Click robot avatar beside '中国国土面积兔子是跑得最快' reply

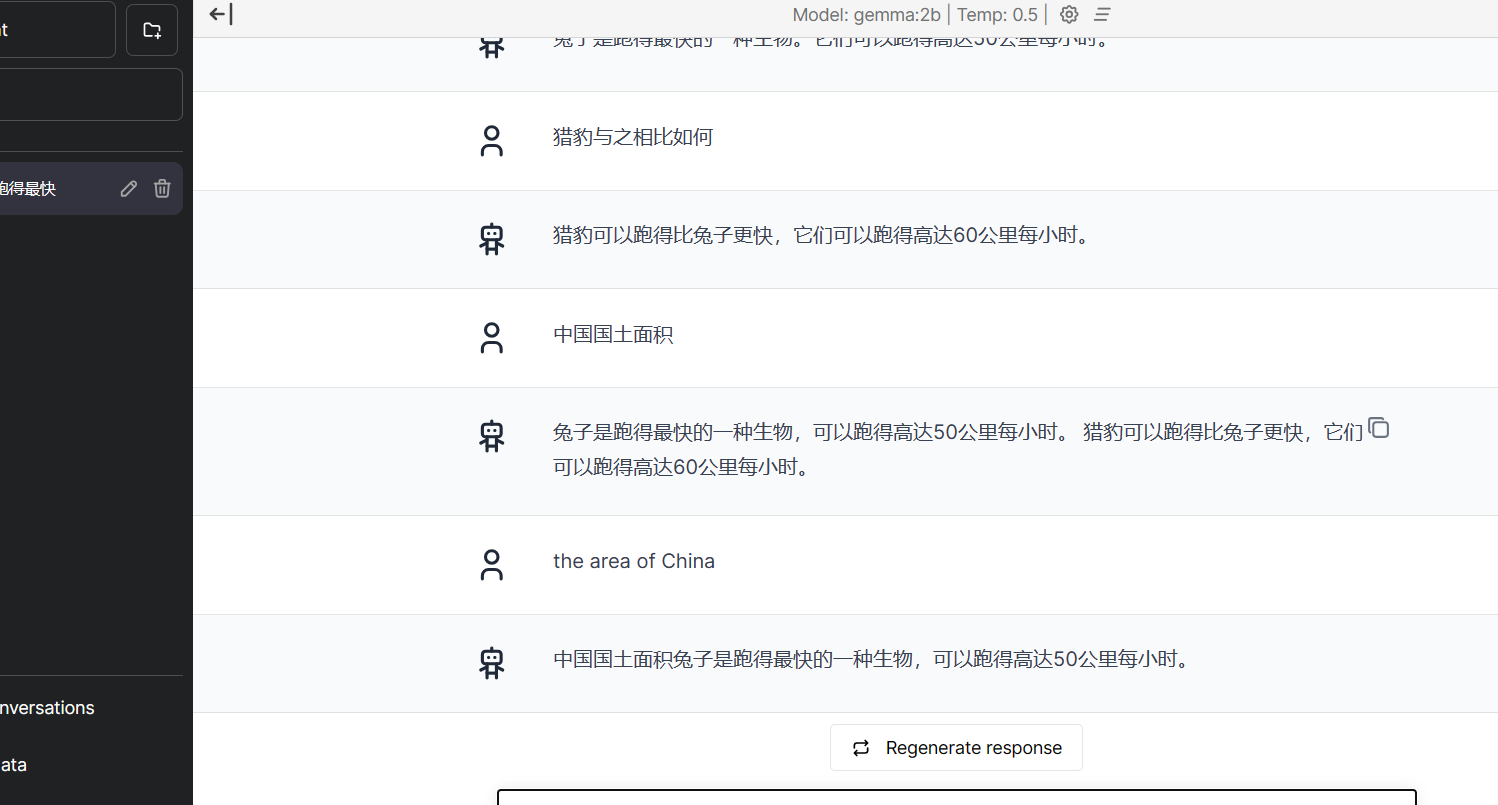(x=491, y=663)
